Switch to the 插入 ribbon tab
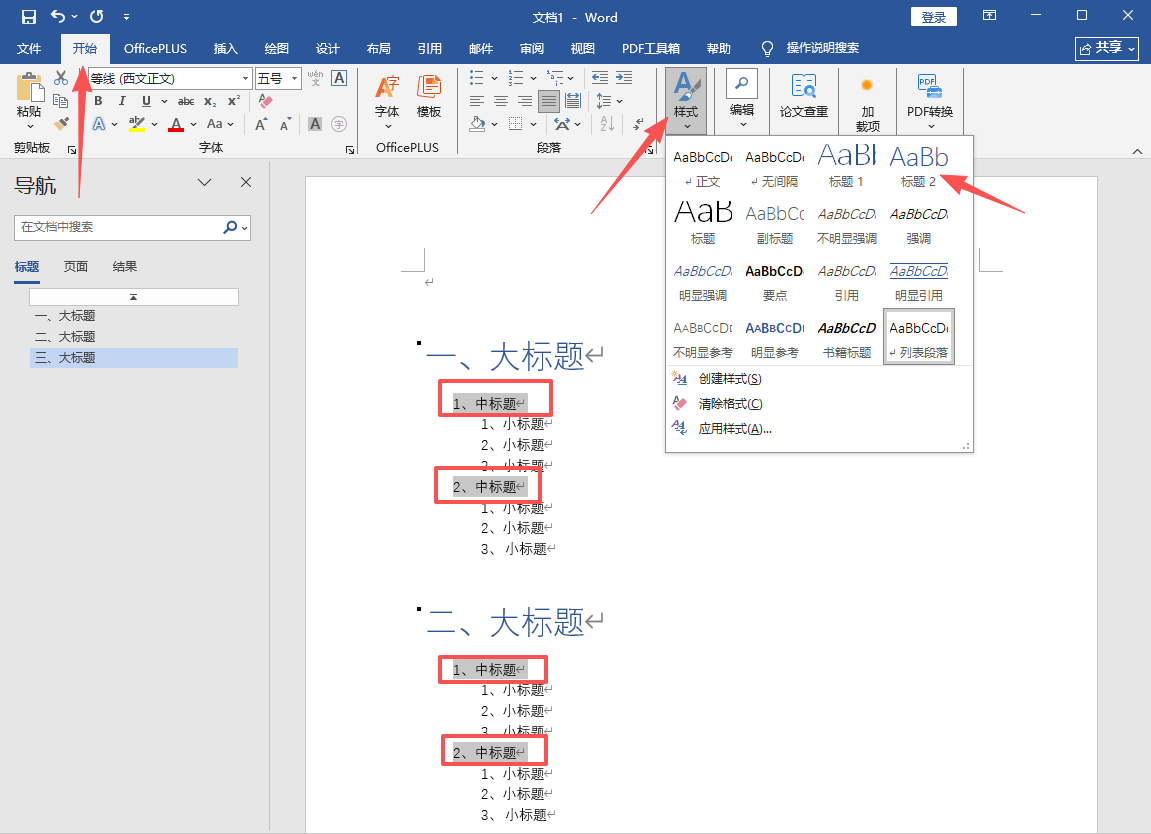 coord(226,48)
